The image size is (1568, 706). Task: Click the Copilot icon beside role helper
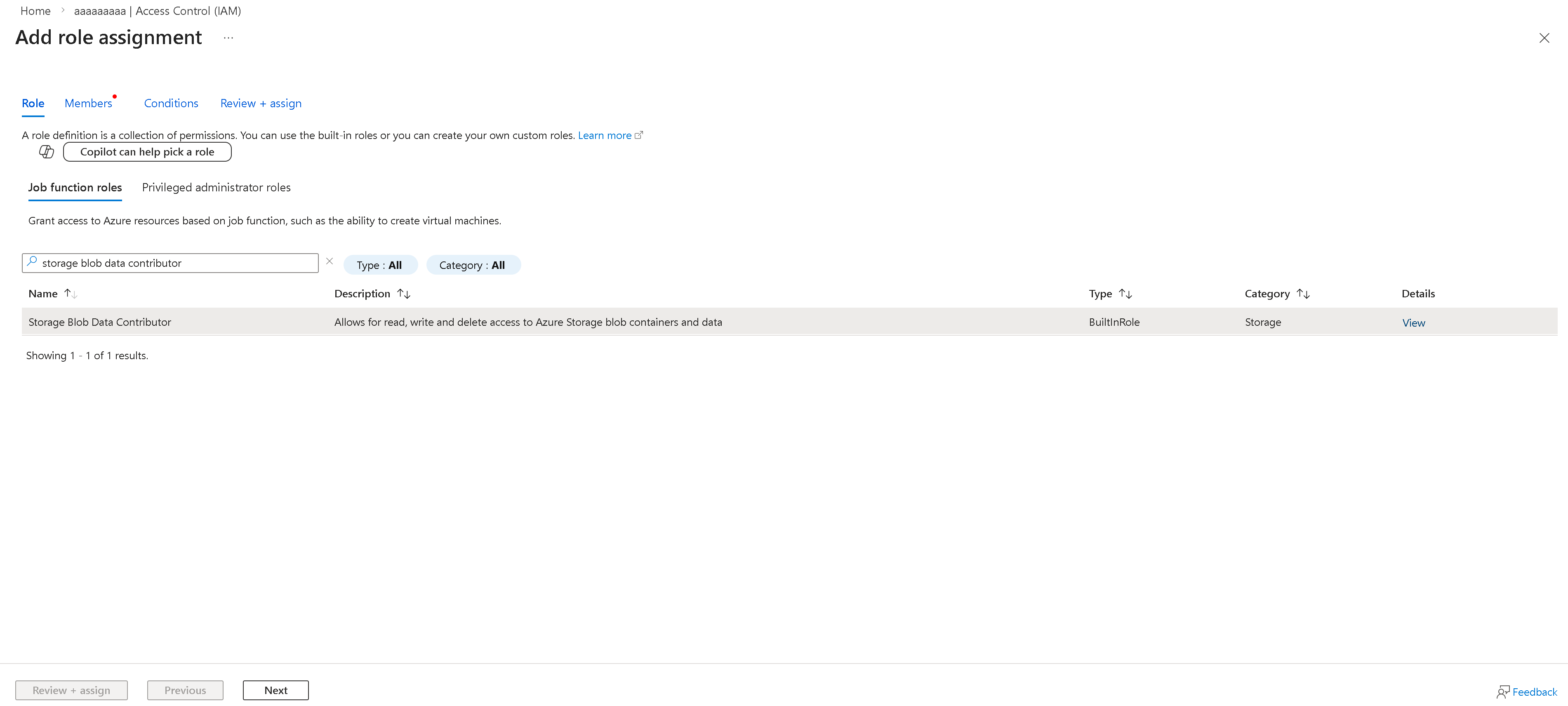(46, 151)
